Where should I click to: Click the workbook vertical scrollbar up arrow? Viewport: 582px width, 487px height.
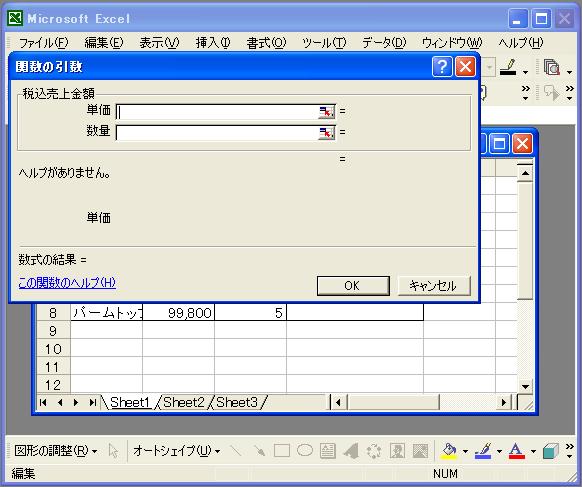point(525,173)
